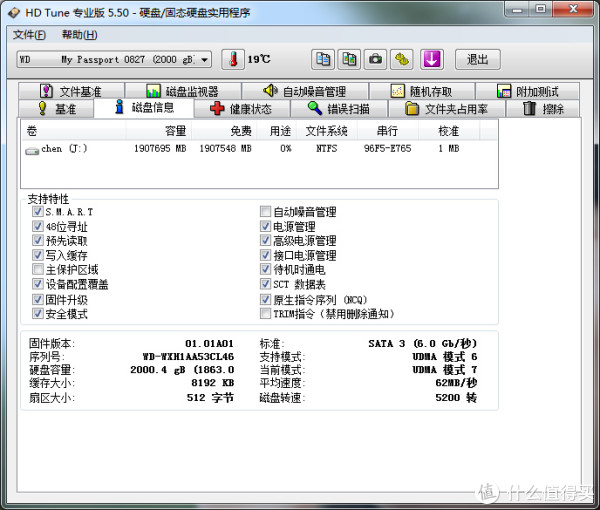Click the camera save screenshot icon
Viewport: 600px width, 510px height.
(x=375, y=59)
